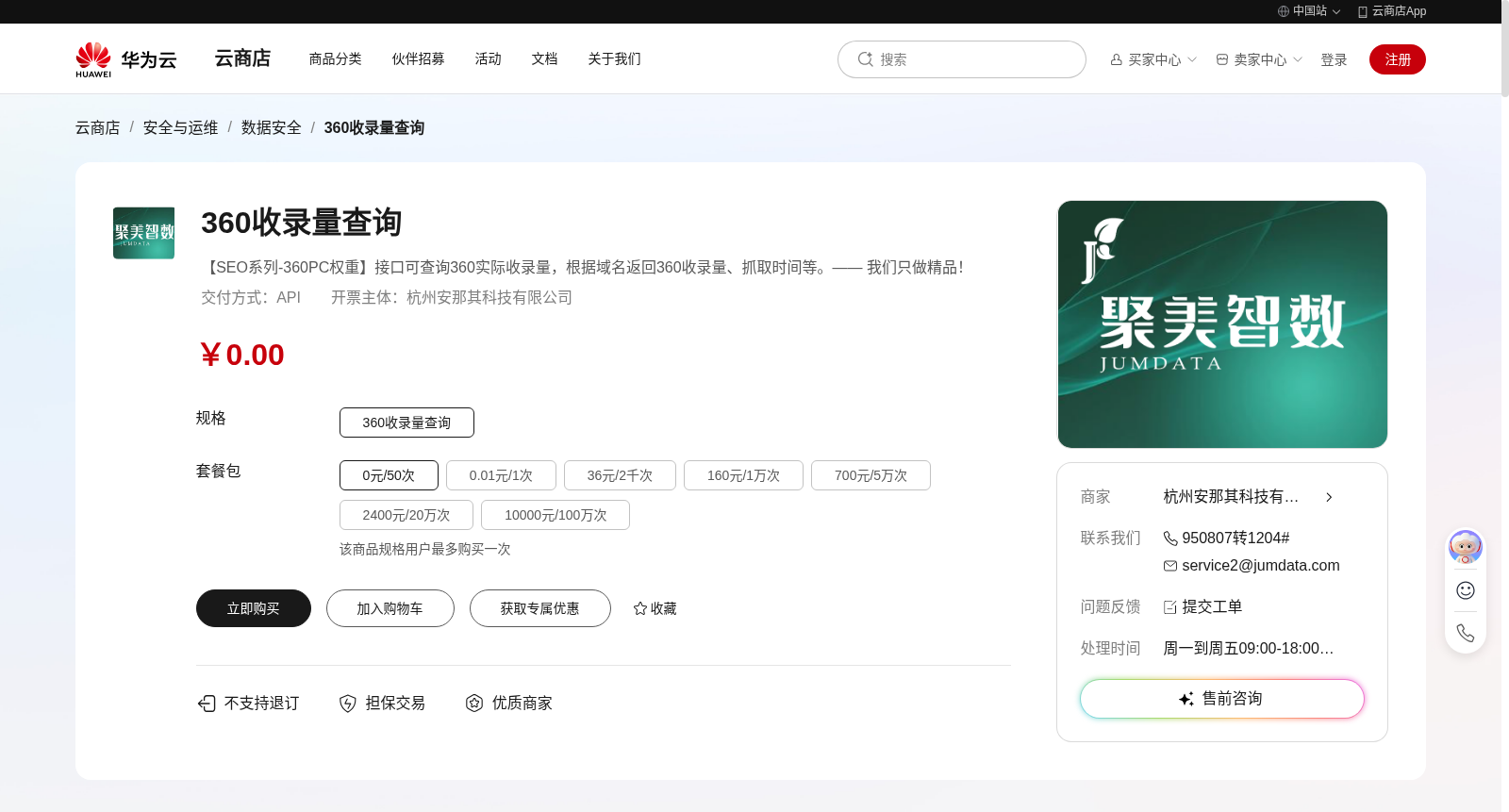Click the 担保交易 text

395,704
